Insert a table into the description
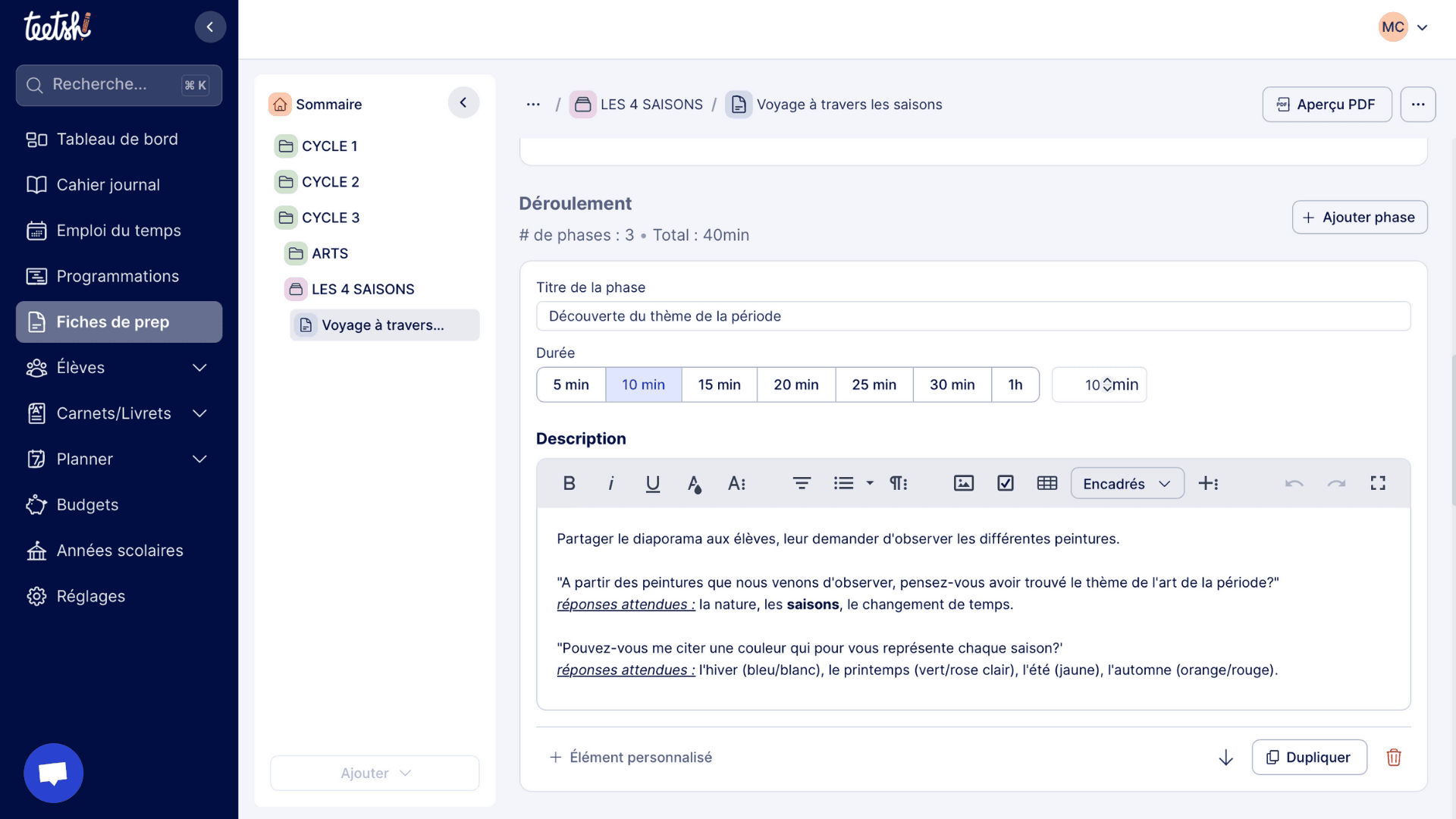The height and width of the screenshot is (819, 1456). click(1046, 483)
